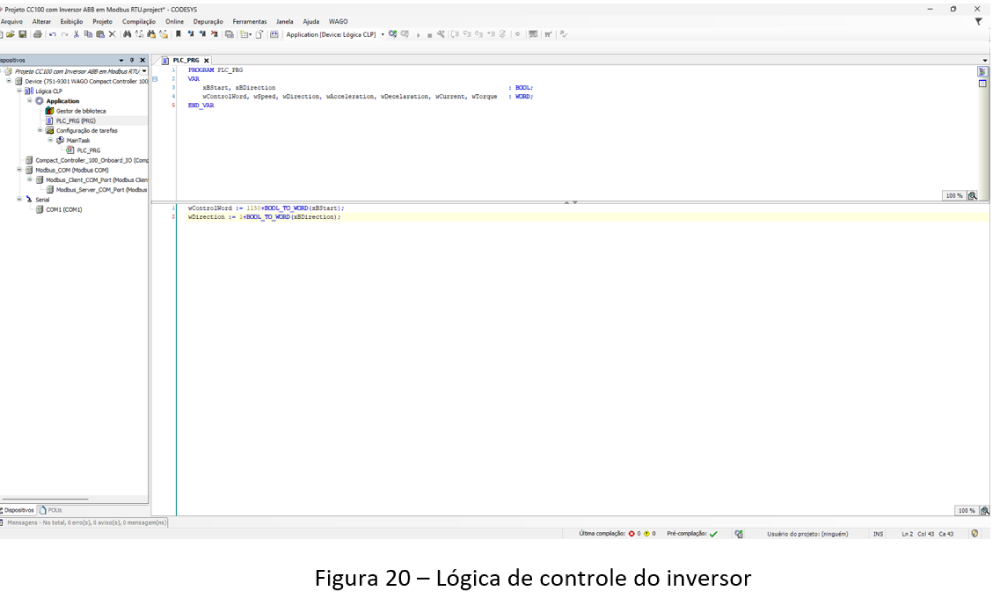Close the PLC_PRG editor tab
The width and height of the screenshot is (1000, 612).
coord(205,60)
